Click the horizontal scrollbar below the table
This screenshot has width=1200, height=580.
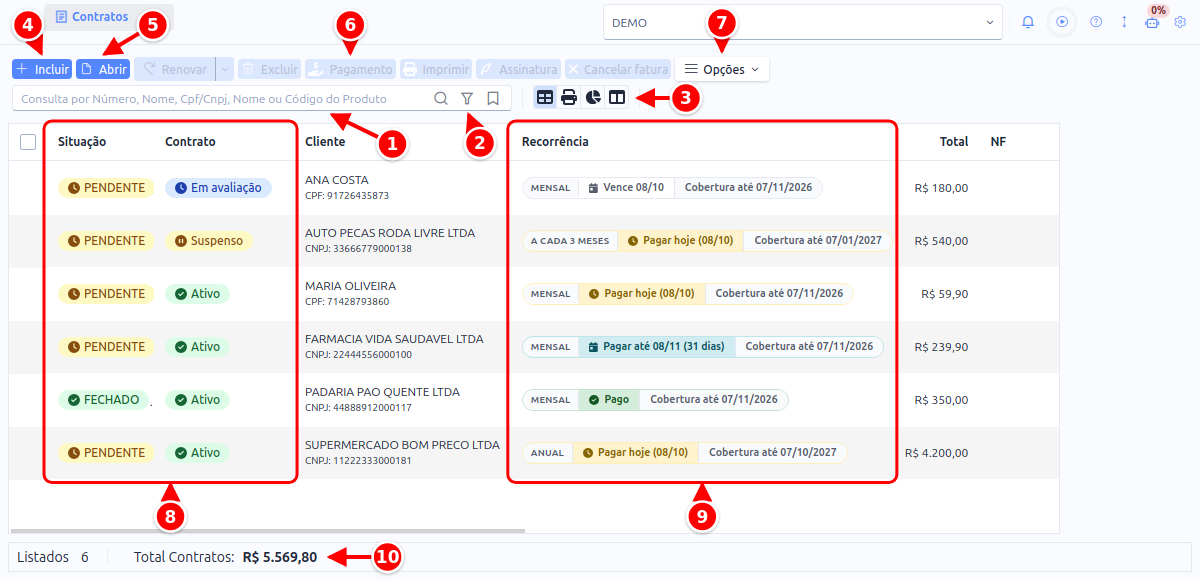click(267, 531)
